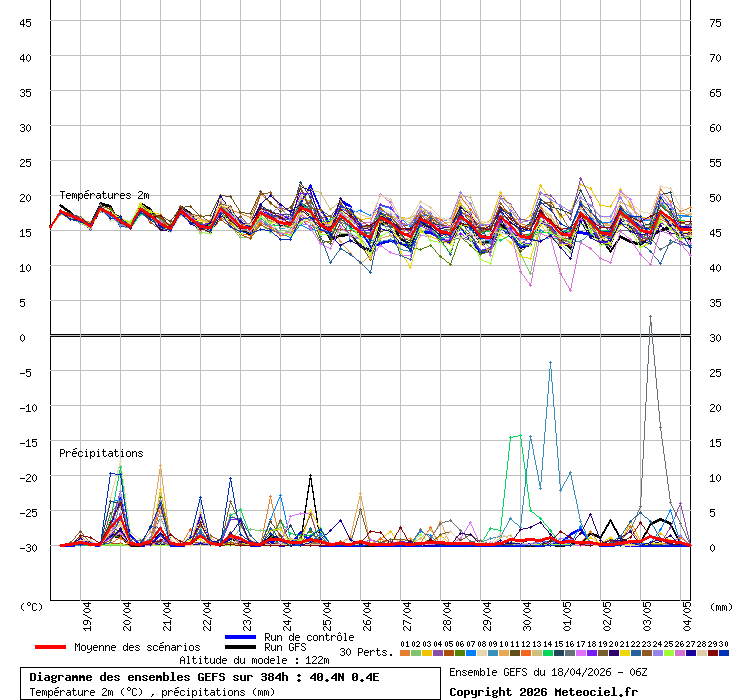740x700 pixels.
Task: Click the orange perturbation 01 color swatch
Action: (x=404, y=653)
